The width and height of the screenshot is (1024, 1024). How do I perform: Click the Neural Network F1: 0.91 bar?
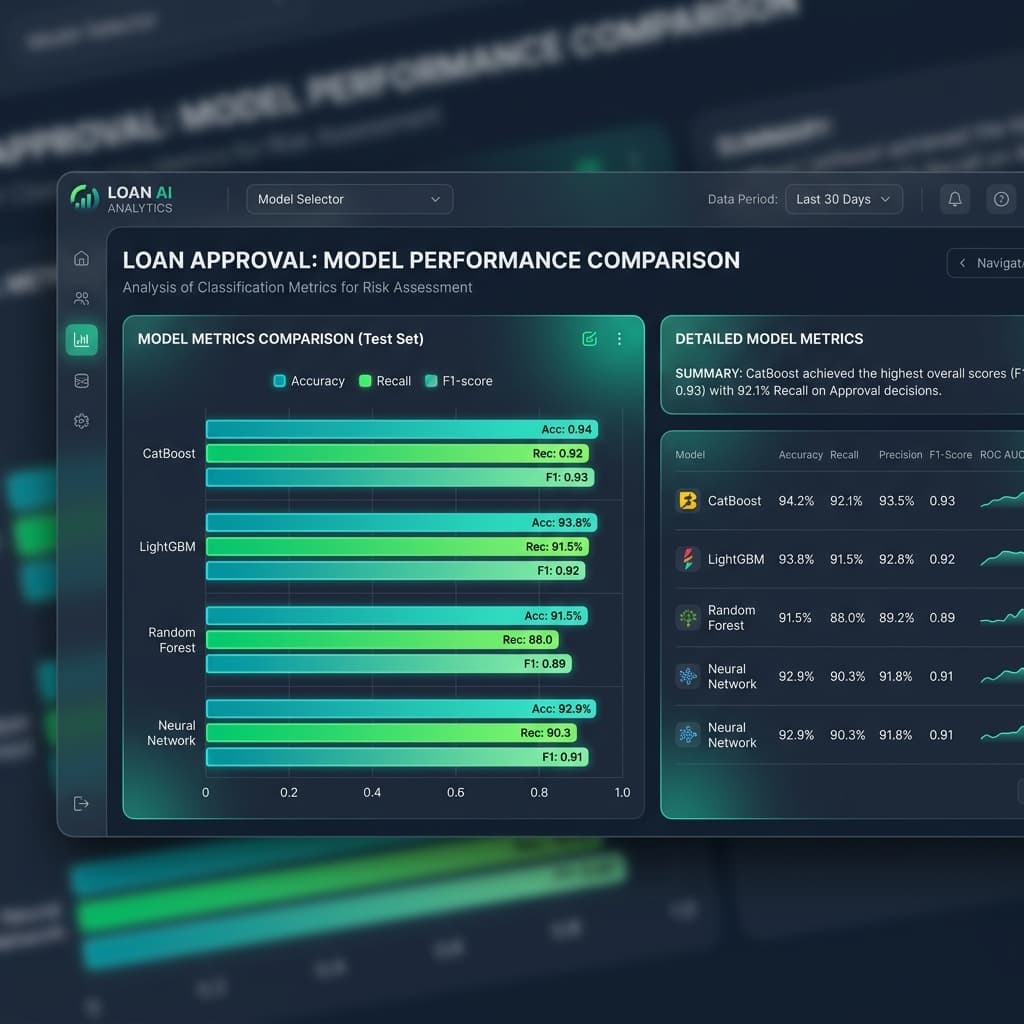click(397, 757)
